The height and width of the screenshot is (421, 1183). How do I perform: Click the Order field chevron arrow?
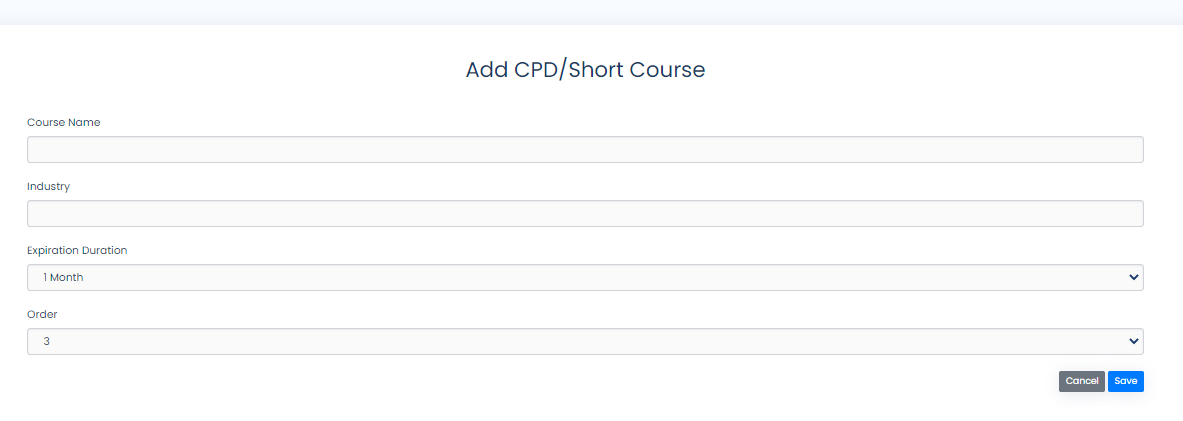click(1133, 342)
